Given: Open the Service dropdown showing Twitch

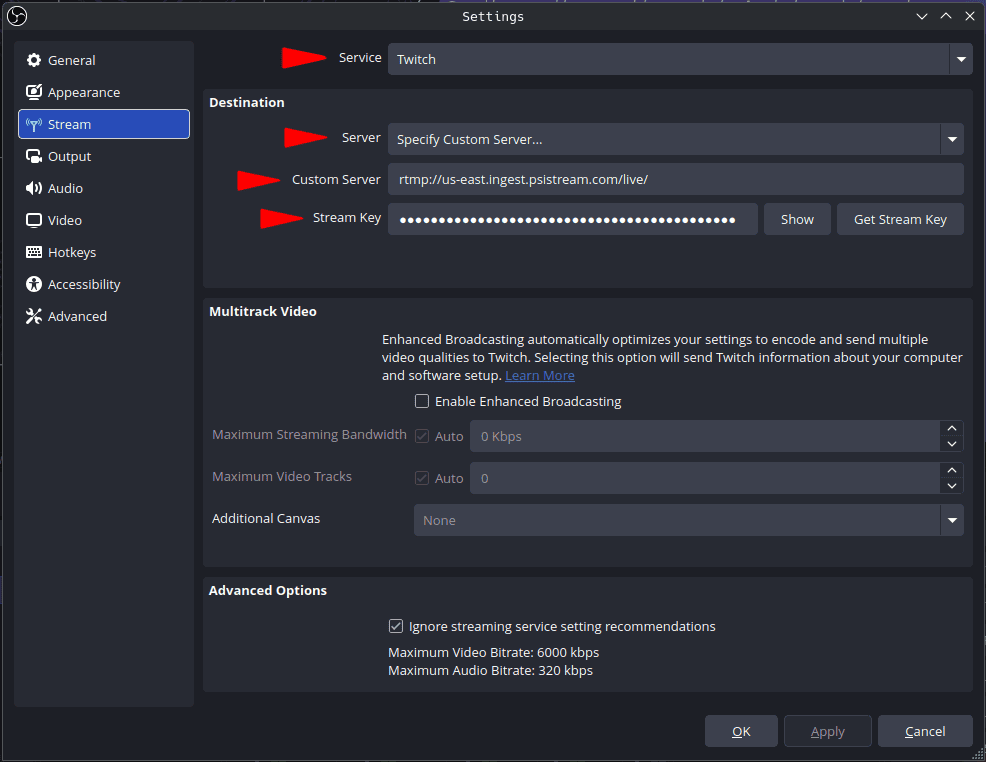Looking at the screenshot, I should coord(680,59).
